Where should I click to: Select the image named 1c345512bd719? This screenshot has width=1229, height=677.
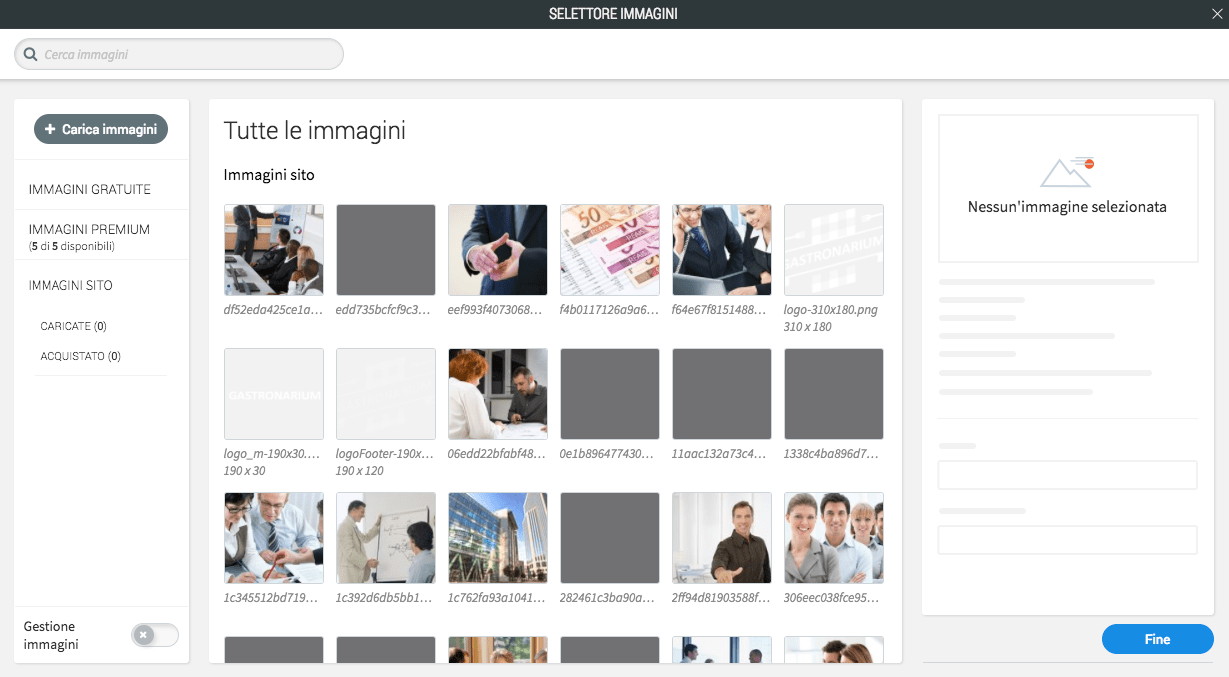274,538
